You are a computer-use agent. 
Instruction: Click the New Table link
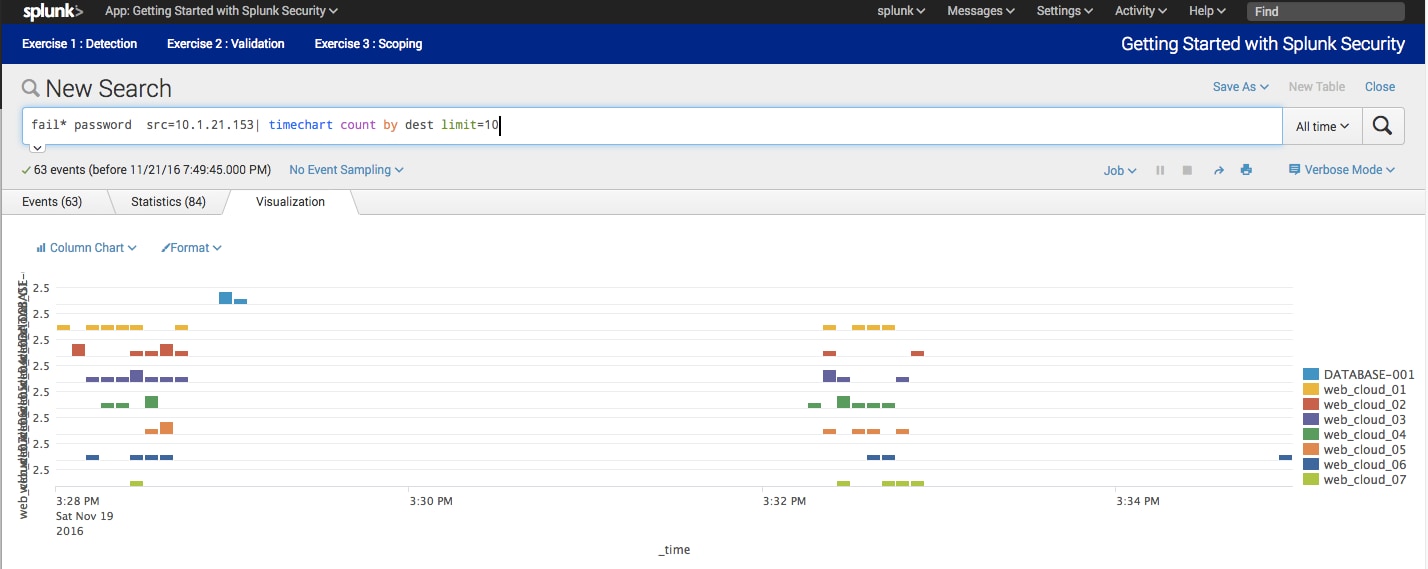click(x=1317, y=87)
